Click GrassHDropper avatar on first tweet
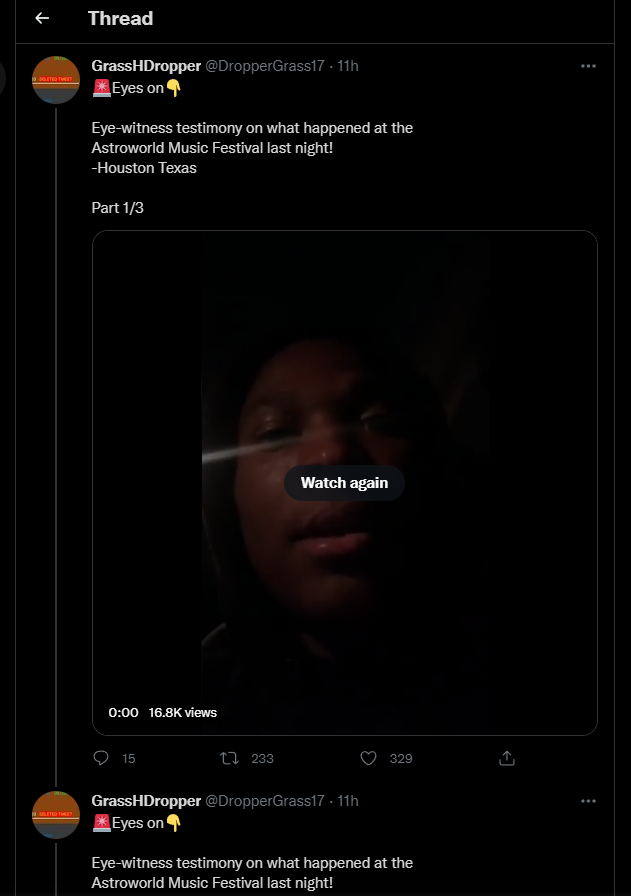Image resolution: width=631 pixels, height=896 pixels. coord(56,79)
